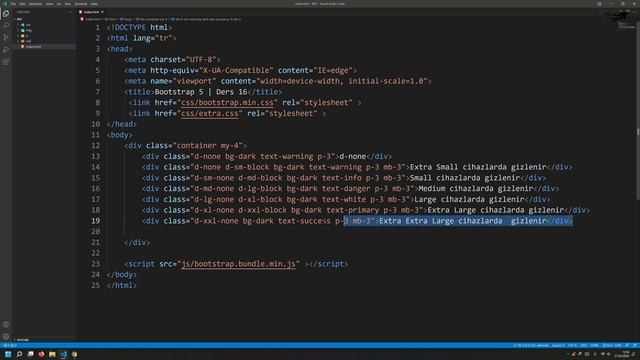Select the index.html editor tab
The width and height of the screenshot is (640, 360).
point(91,12)
